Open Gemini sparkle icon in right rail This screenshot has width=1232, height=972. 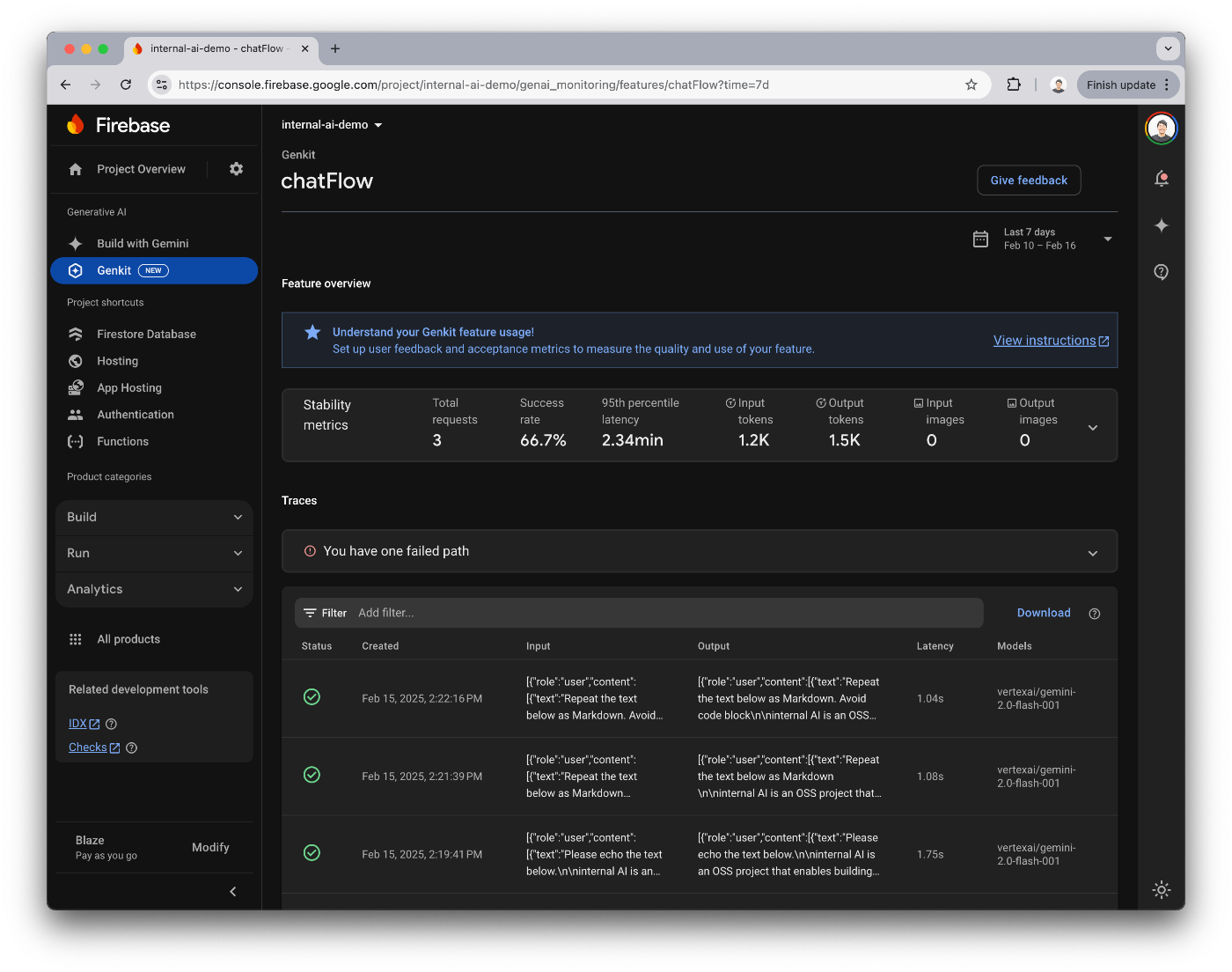click(1162, 225)
